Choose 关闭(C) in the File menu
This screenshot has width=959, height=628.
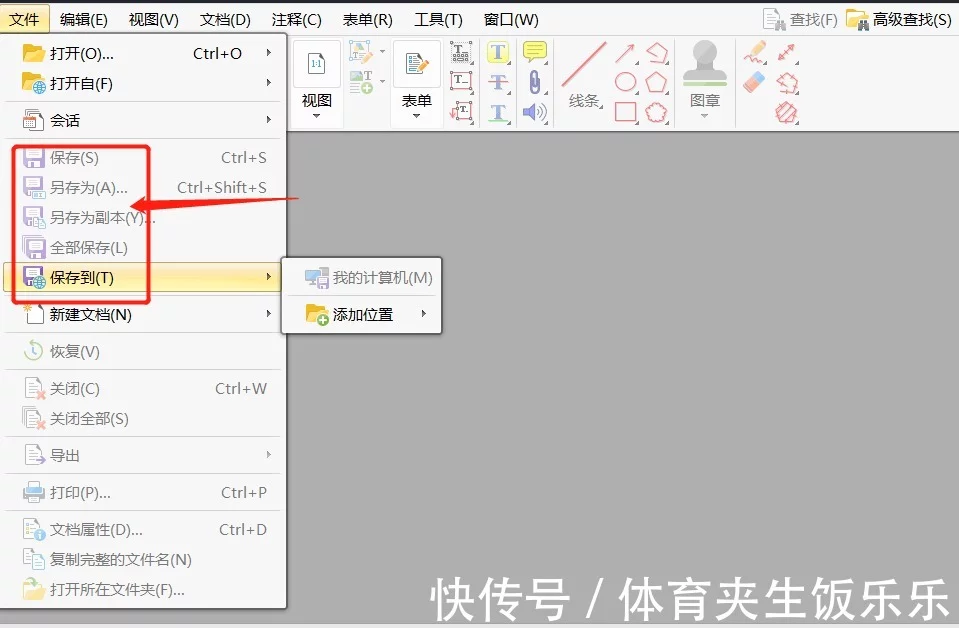[144, 388]
